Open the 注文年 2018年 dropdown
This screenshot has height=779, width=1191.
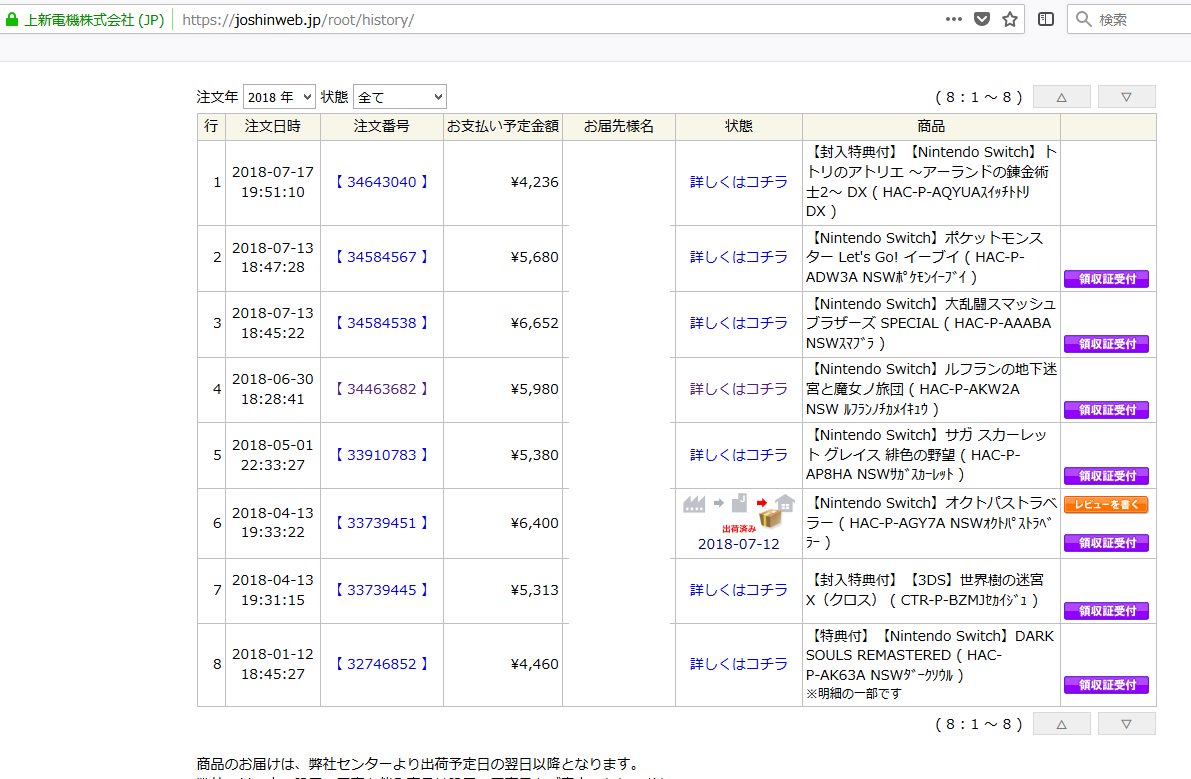[x=279, y=97]
